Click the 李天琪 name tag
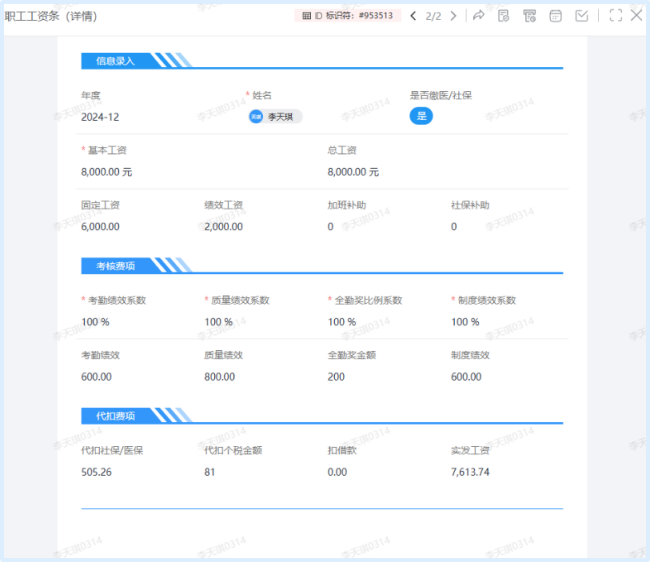651x563 pixels. coord(274,117)
